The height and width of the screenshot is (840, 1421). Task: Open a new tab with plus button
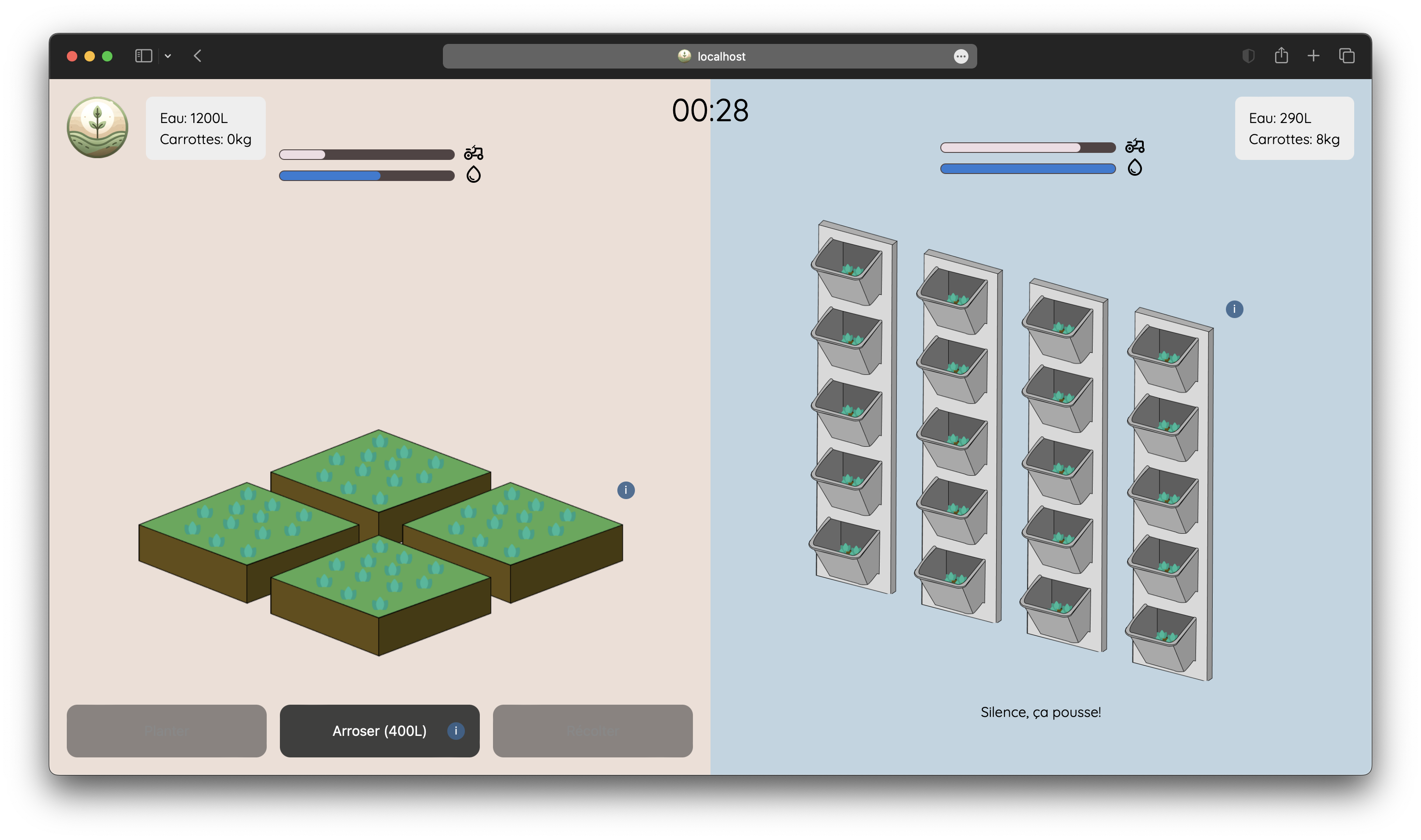pos(1313,56)
